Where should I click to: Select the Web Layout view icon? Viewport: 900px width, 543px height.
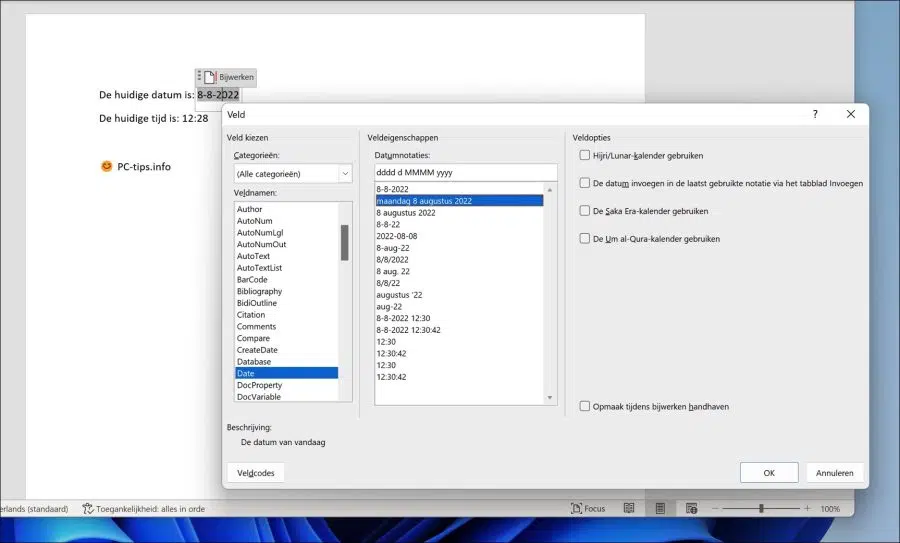[692, 509]
